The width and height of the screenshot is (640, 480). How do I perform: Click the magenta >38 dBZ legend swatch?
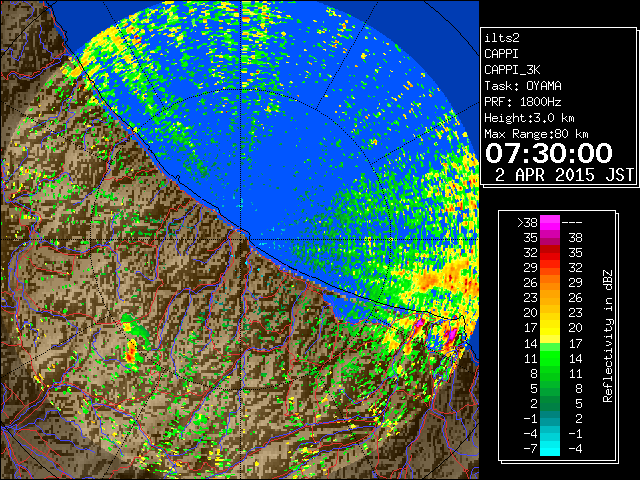(550, 222)
